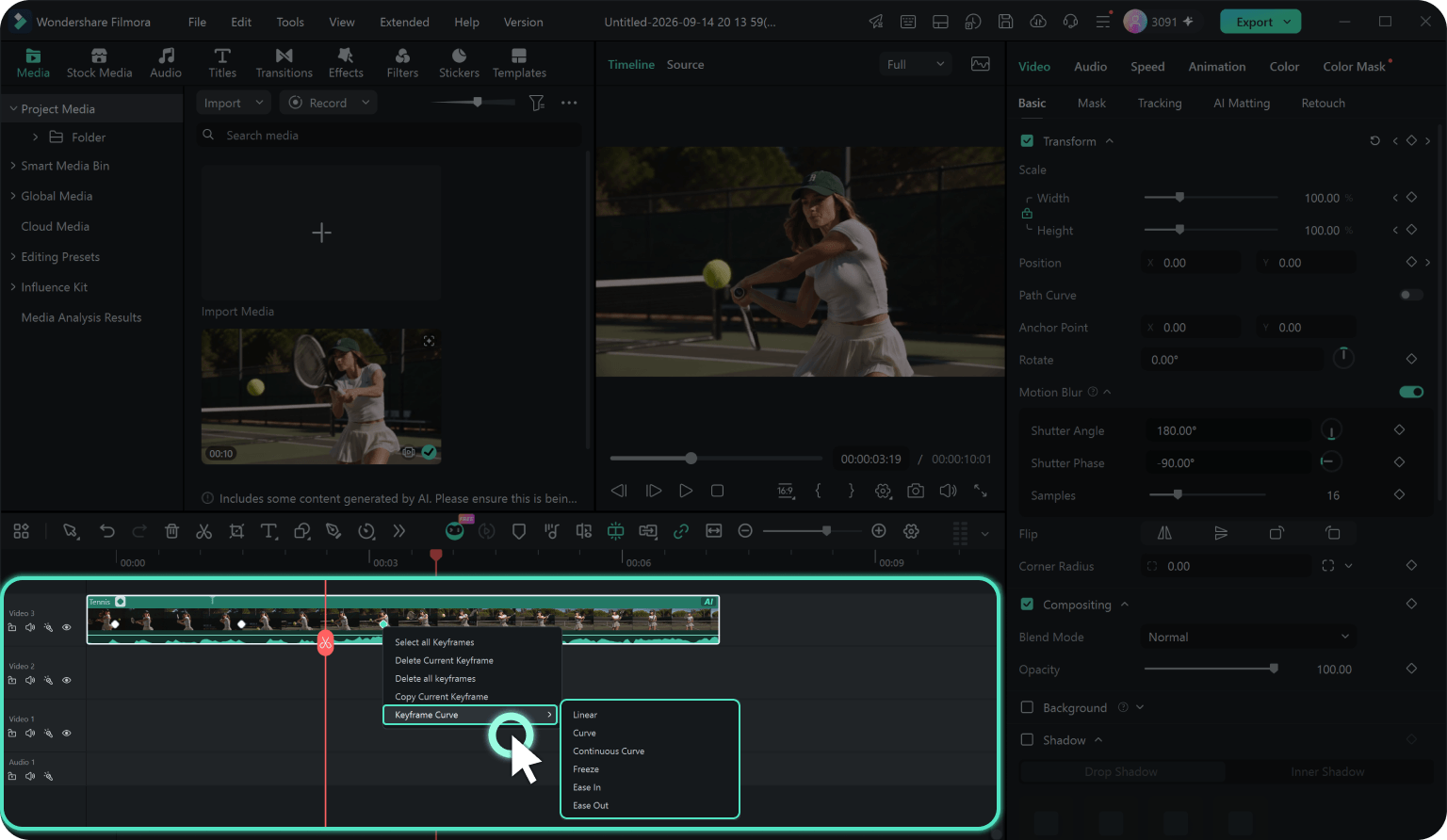Hide the Video 2 track
This screenshot has height=840, width=1447.
click(x=66, y=680)
